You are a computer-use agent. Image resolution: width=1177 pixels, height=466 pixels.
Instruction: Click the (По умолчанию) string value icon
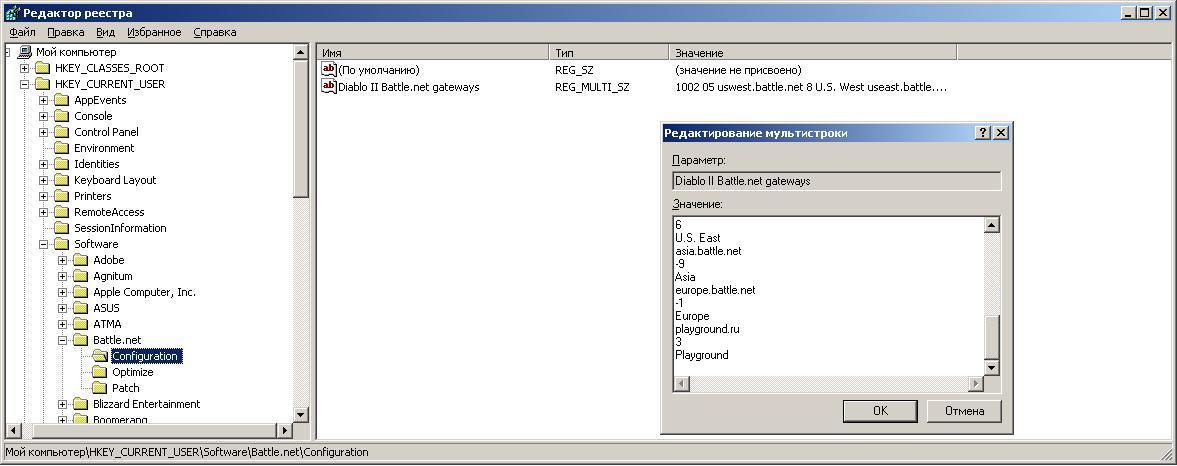pos(328,70)
